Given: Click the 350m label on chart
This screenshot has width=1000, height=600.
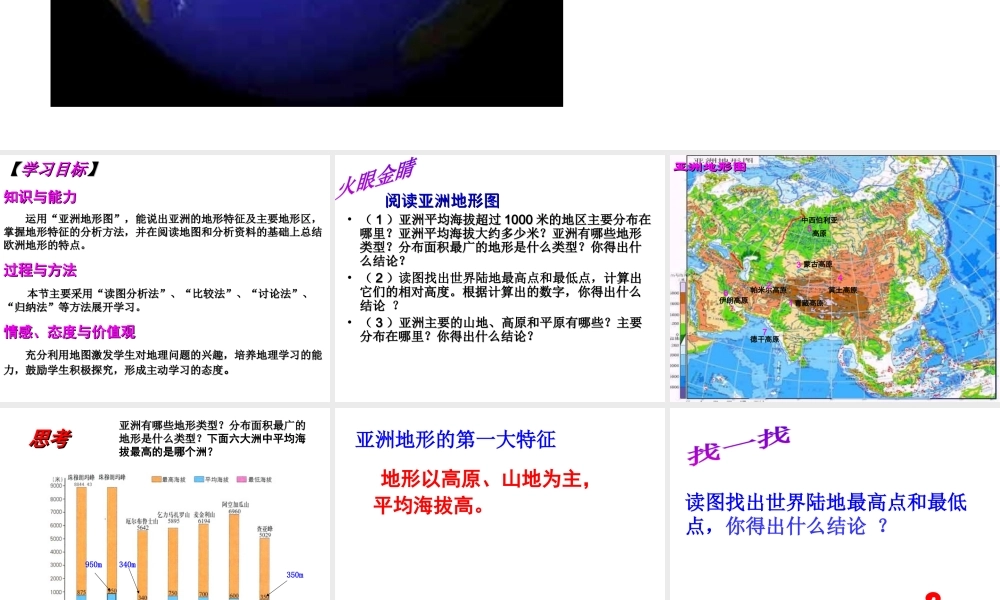Looking at the screenshot, I should [x=295, y=575].
